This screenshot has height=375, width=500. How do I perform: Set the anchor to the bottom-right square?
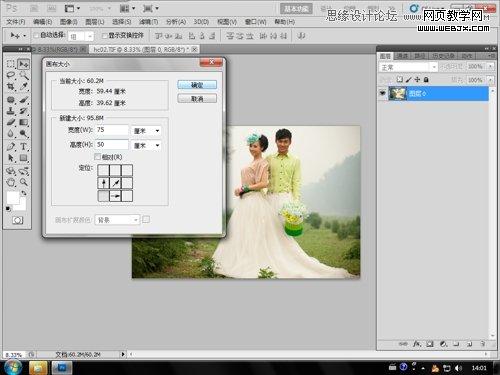click(127, 196)
